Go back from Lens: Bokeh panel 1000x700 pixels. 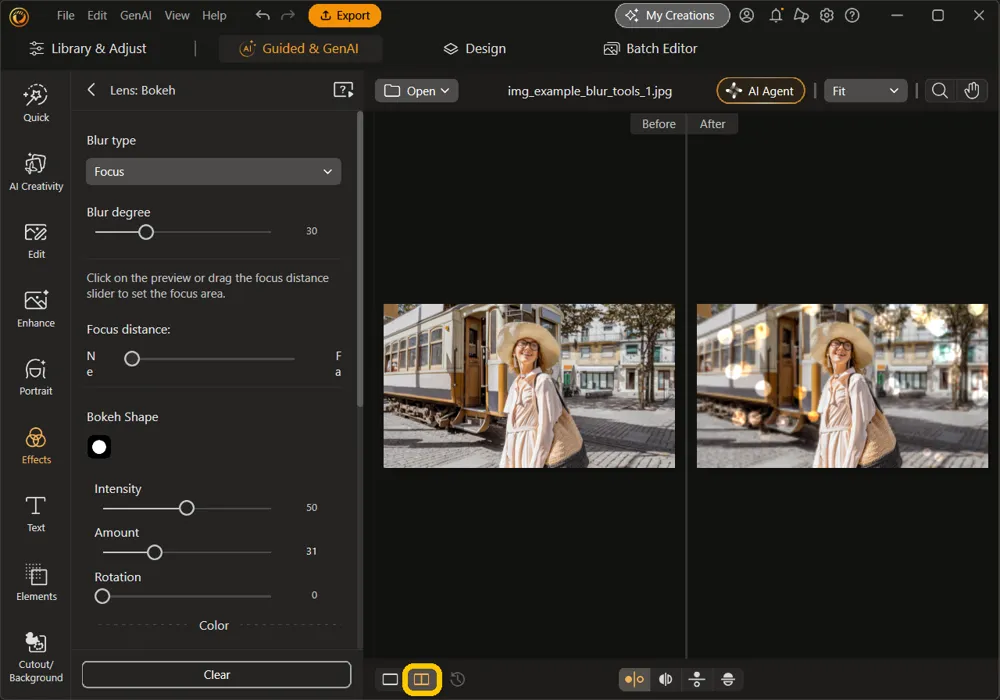[91, 90]
